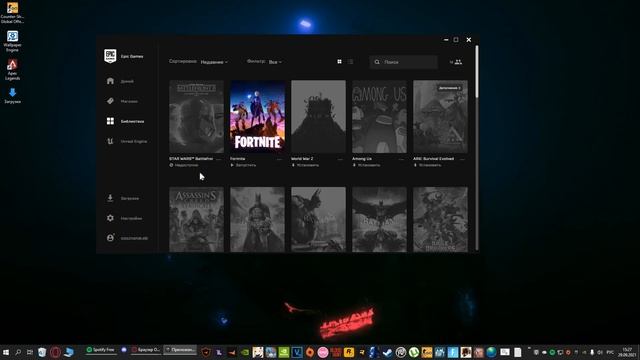Open taskbar search magnifier
This screenshot has width=640, height=360.
pyautogui.click(x=18, y=352)
